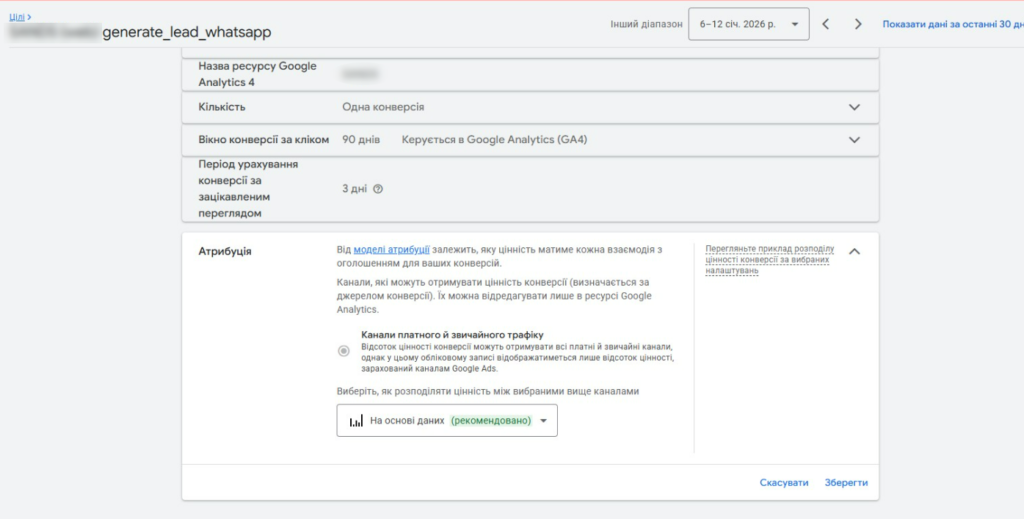Screen dimensions: 1024x519
Task: Open the date range picker '6–12 січ. 2026 р.'
Action: coord(748,24)
